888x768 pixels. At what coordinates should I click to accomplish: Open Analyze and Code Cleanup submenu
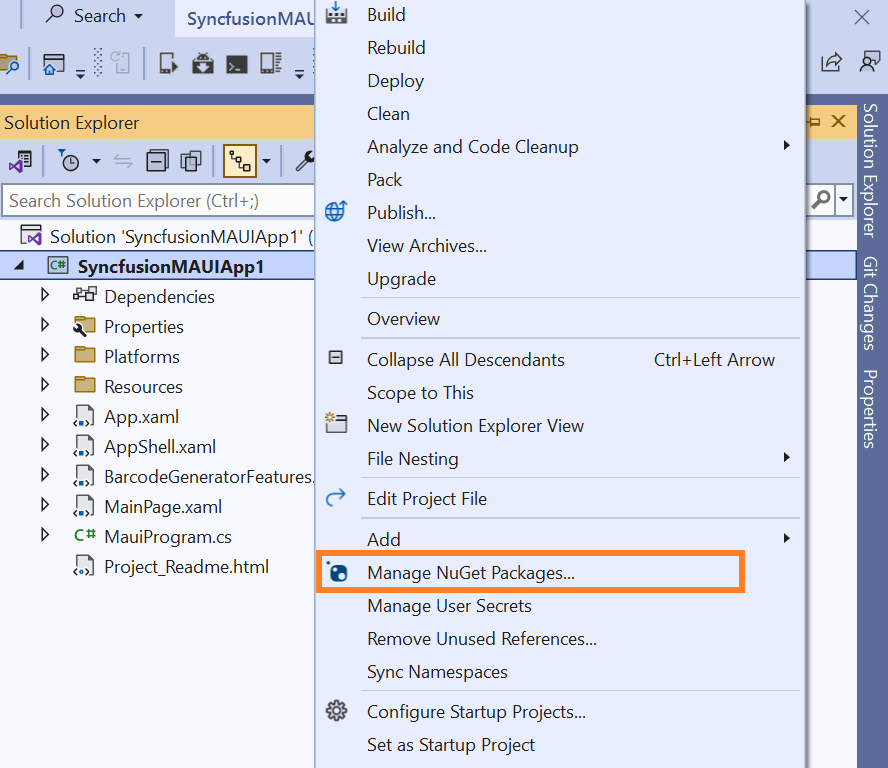[560, 147]
